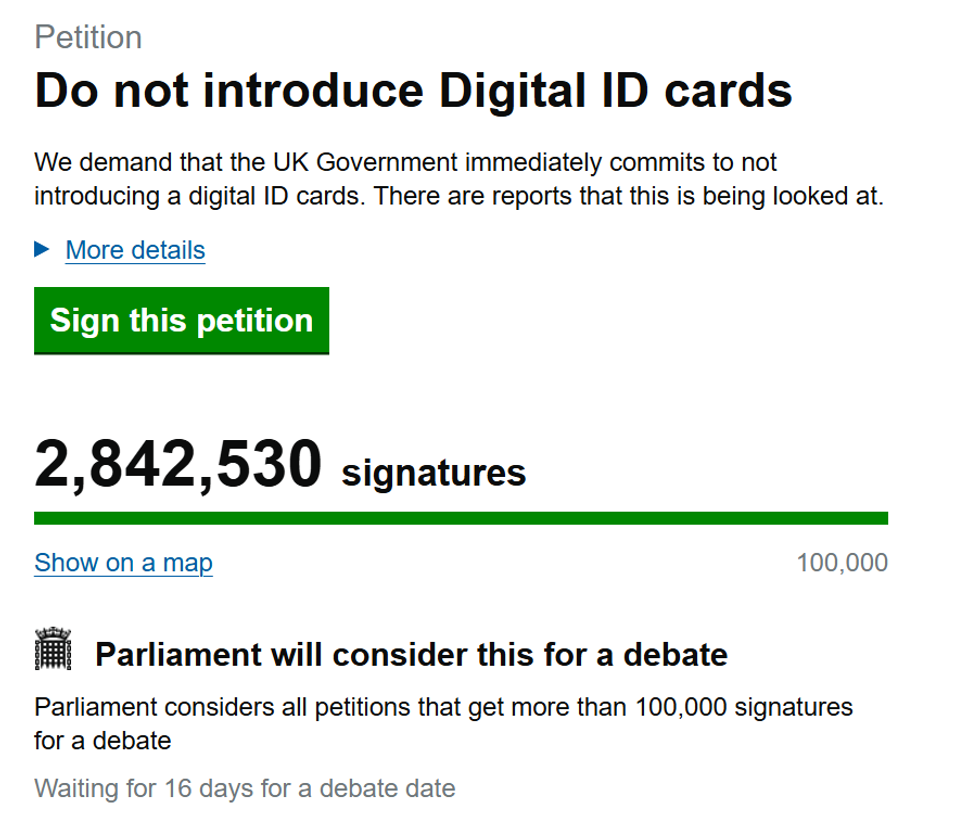Click the Waiting for 16 days status text
Viewport: 980px width, 833px height.
[246, 788]
